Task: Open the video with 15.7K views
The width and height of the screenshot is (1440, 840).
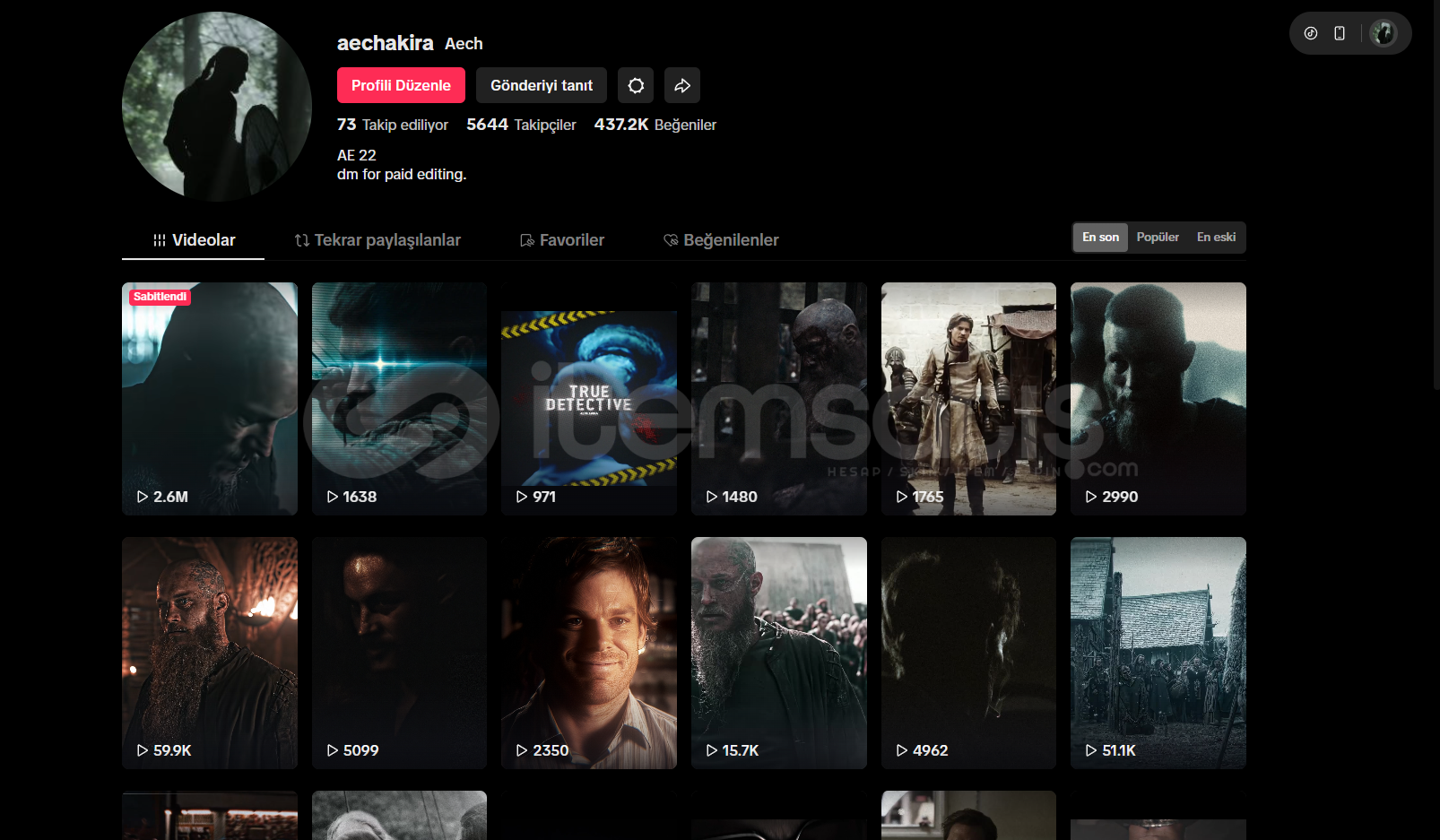Action: (x=779, y=653)
